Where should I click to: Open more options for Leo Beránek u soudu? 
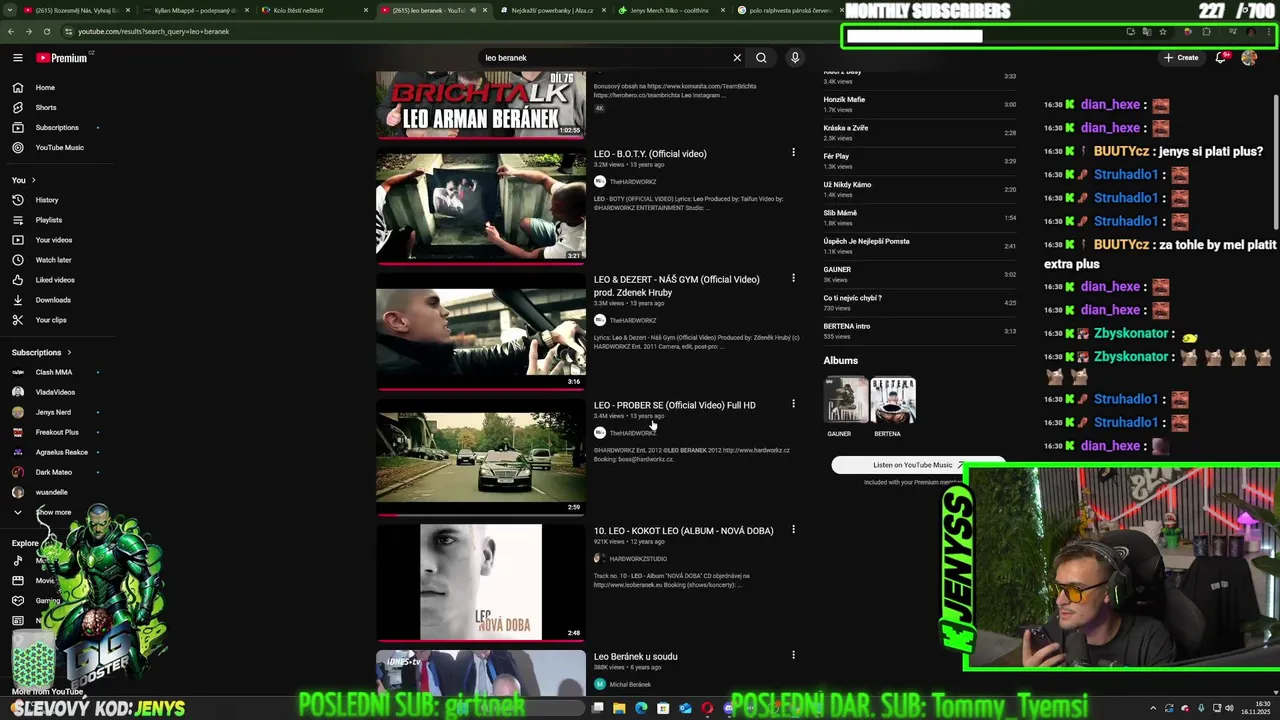click(x=793, y=655)
